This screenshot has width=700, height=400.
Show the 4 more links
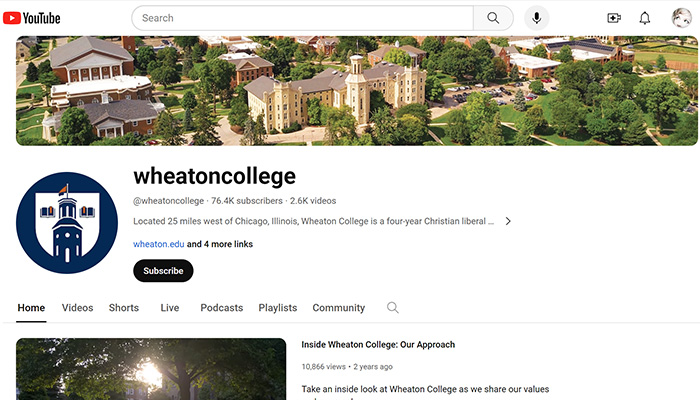tap(220, 244)
